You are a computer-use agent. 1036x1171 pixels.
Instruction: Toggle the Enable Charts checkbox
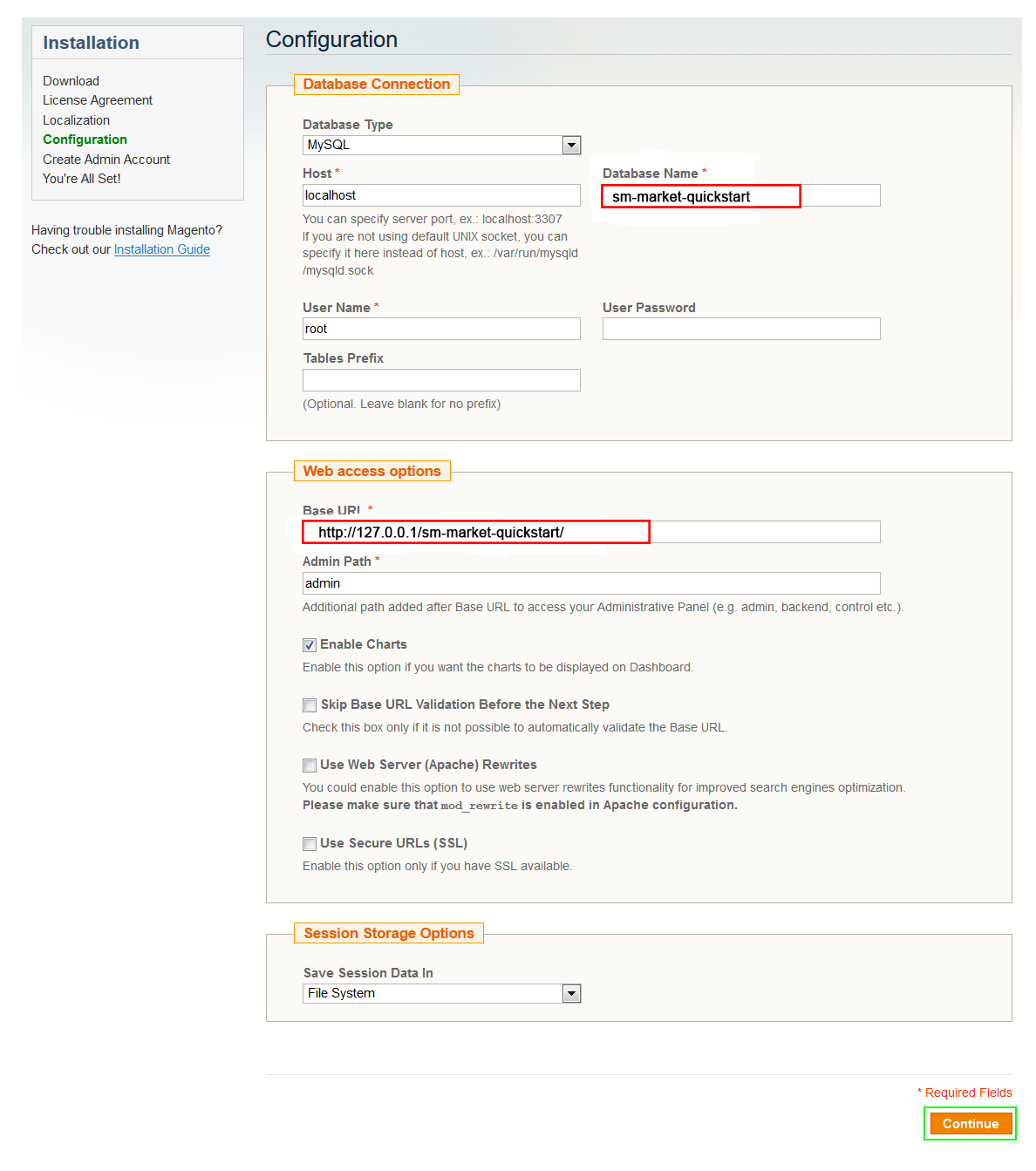(310, 645)
